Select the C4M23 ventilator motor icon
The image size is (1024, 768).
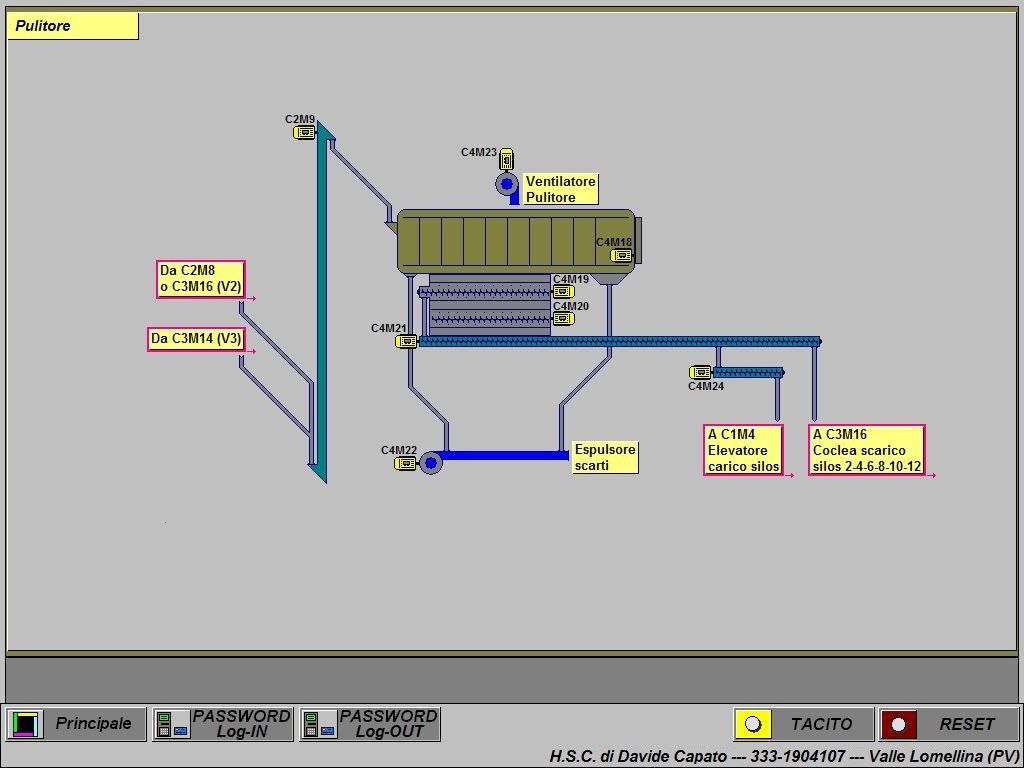506,158
